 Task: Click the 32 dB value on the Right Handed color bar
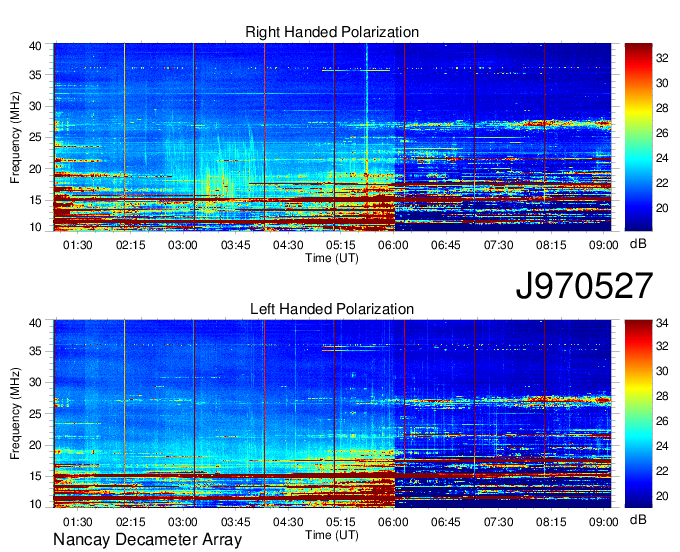pos(662,58)
